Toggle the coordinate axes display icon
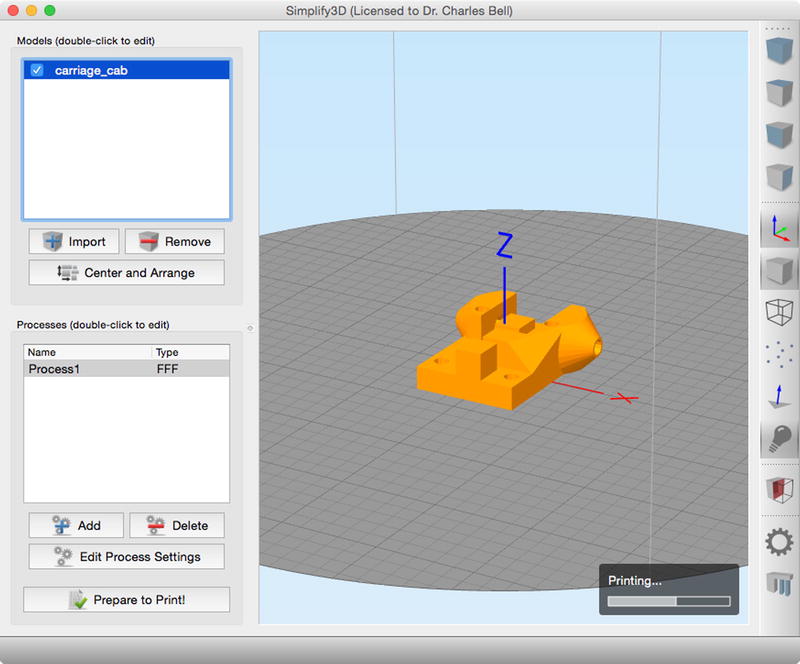This screenshot has width=800, height=664. tap(779, 228)
